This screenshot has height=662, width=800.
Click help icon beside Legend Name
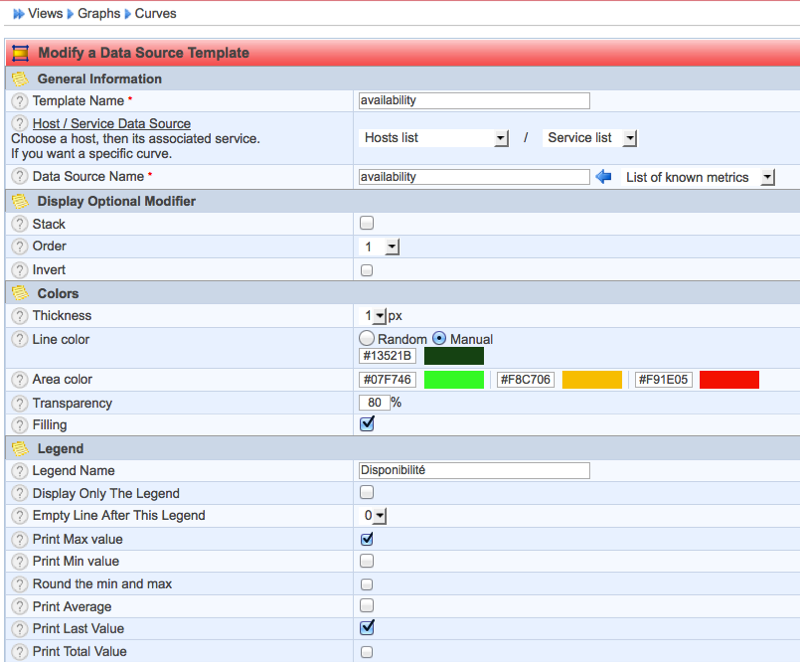pos(19,471)
